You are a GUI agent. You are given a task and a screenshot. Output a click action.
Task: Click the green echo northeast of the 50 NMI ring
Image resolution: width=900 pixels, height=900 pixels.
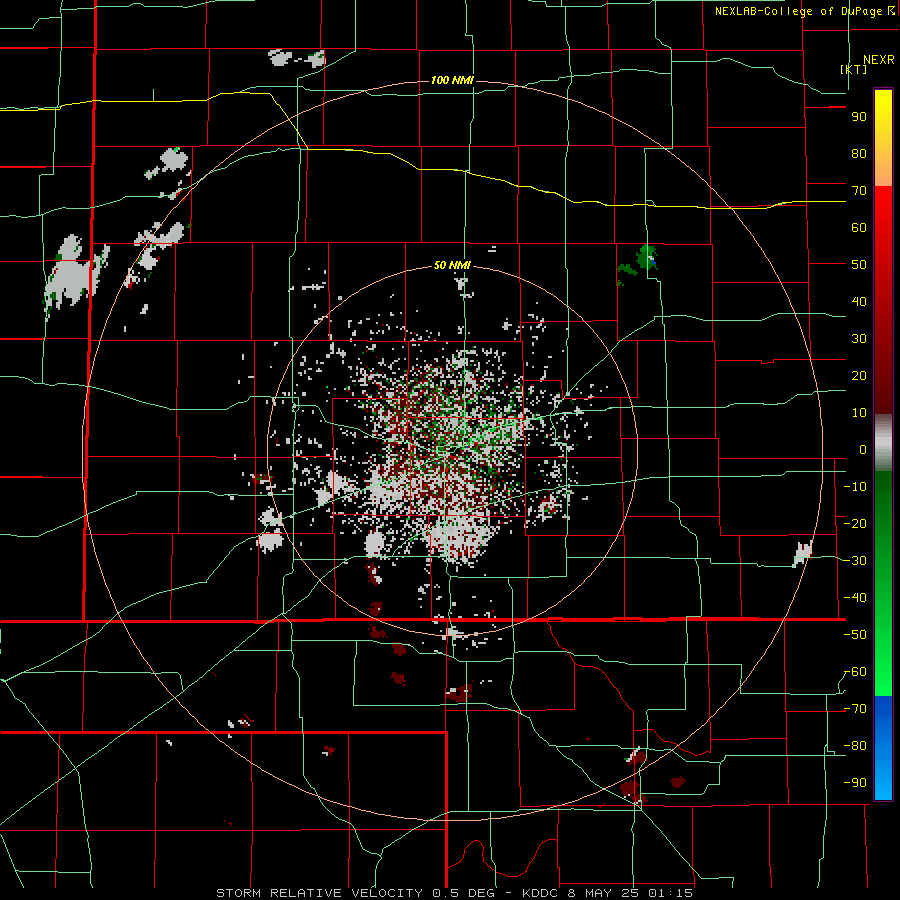pos(646,258)
